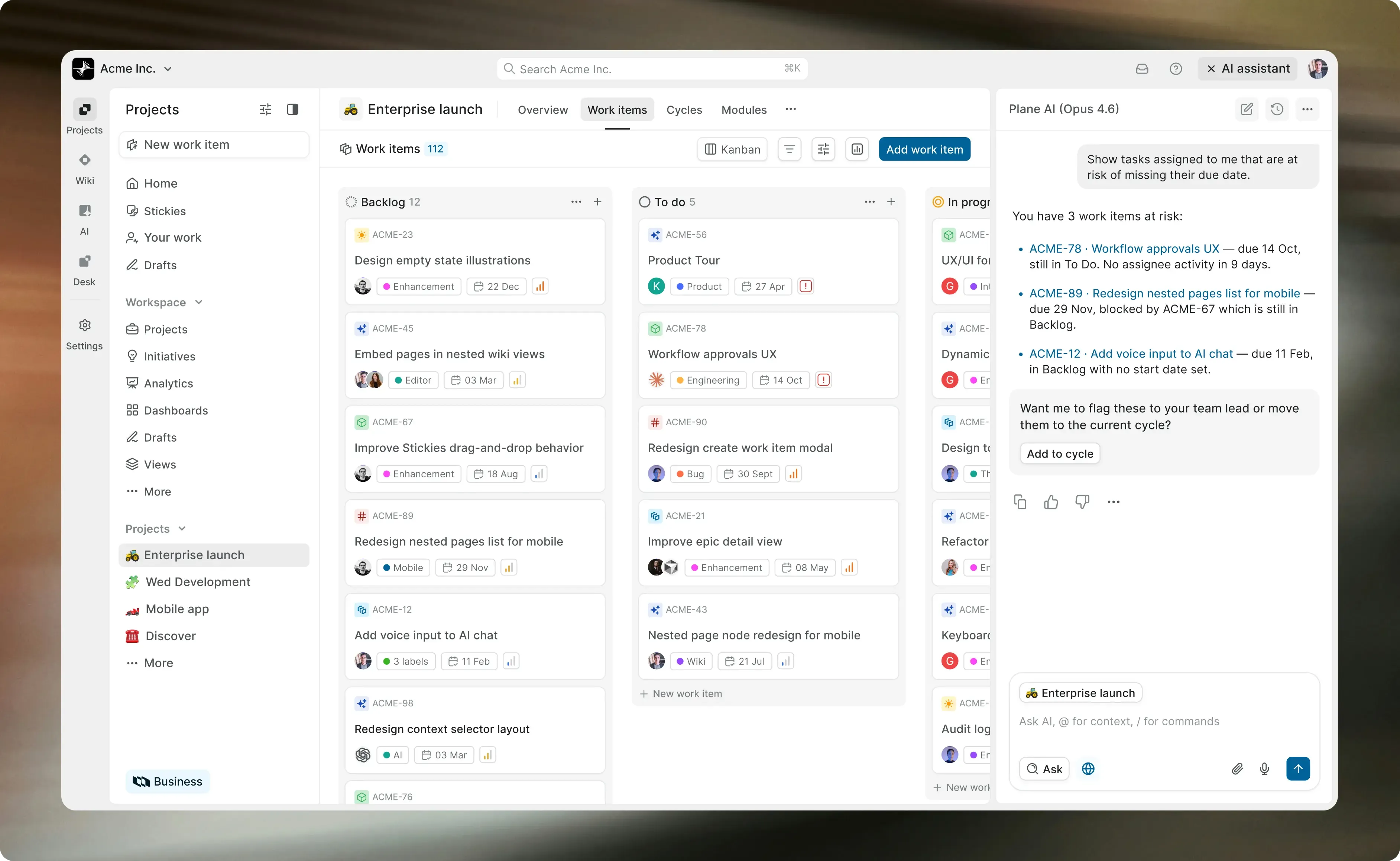
Task: Open the analytics chart icon in toolbar
Action: pos(856,149)
